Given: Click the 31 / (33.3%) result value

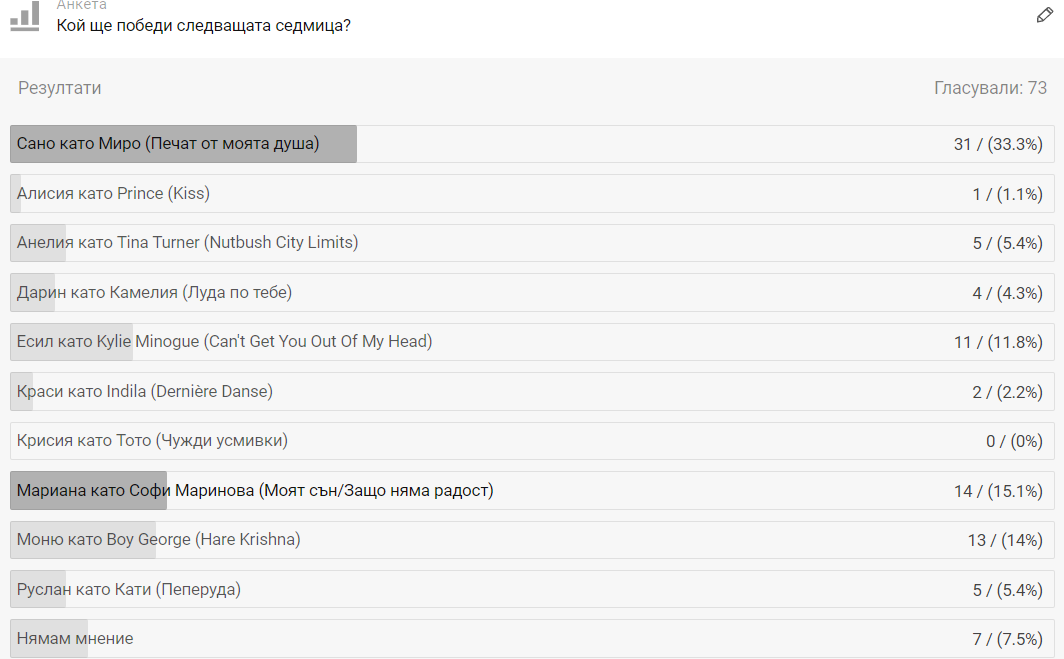Looking at the screenshot, I should tap(998, 145).
